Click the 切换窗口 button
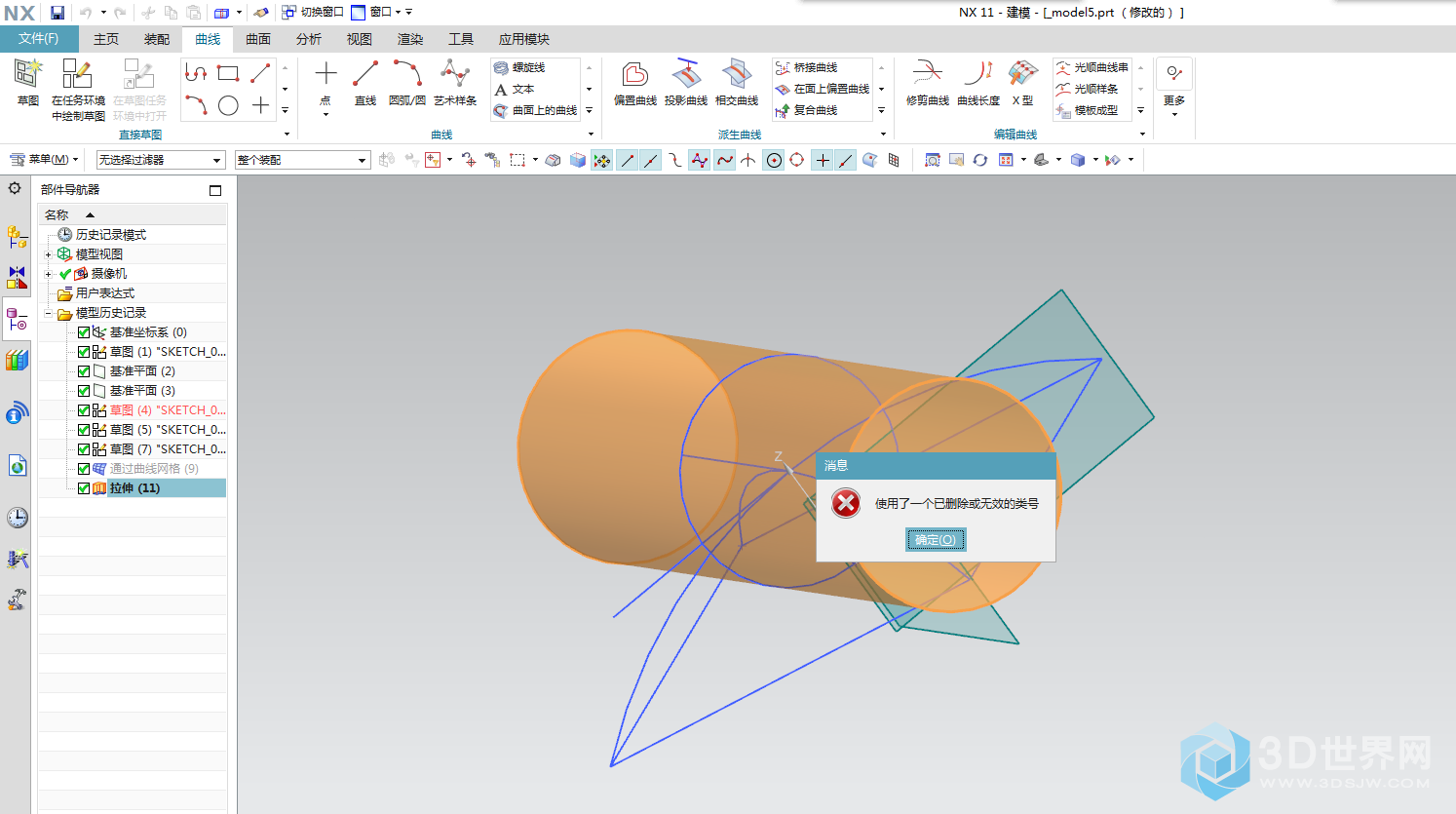 coord(313,12)
